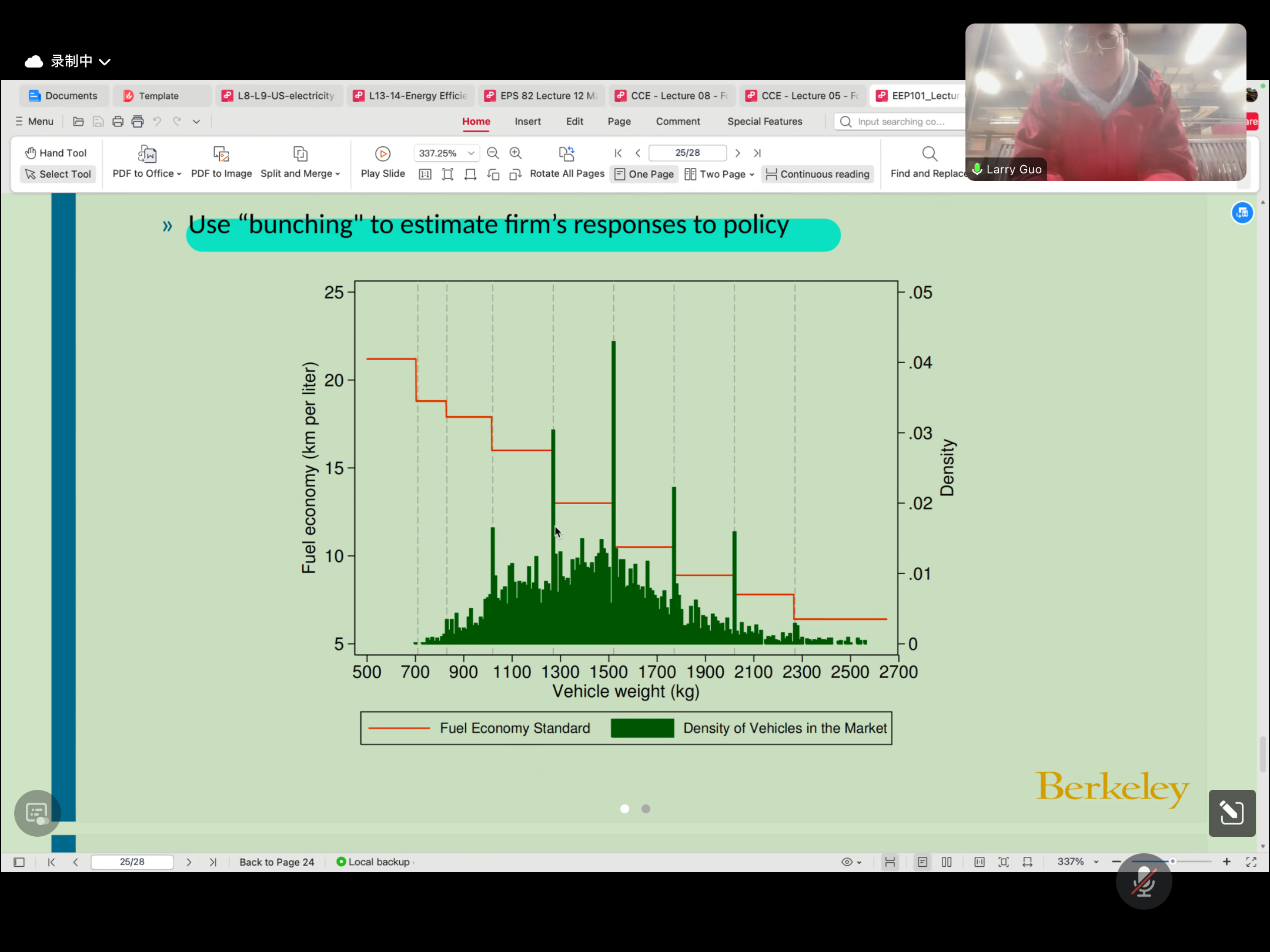Click the blue floating translate icon
The width and height of the screenshot is (1270, 952).
[1242, 213]
